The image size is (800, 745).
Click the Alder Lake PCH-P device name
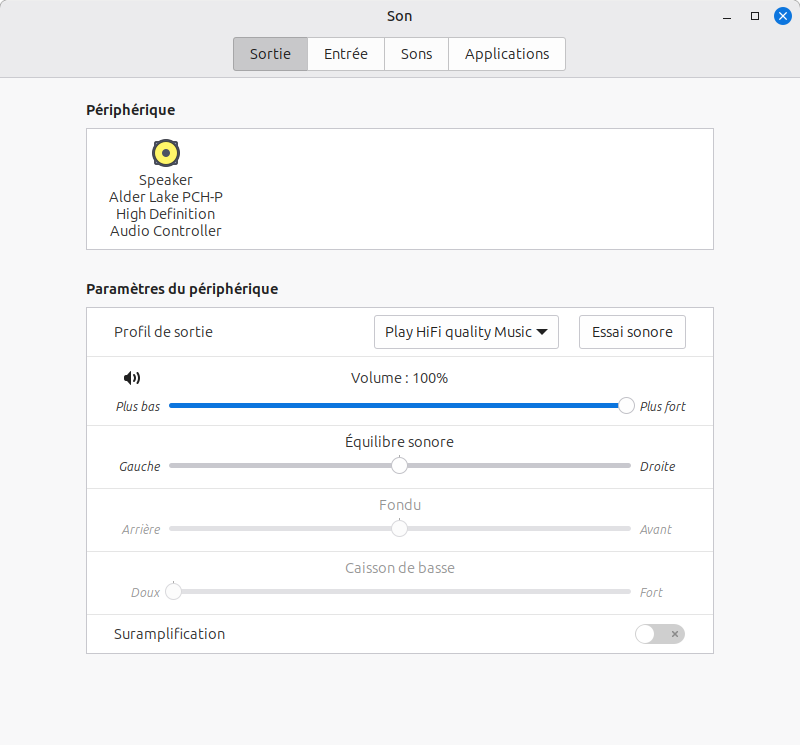(166, 197)
